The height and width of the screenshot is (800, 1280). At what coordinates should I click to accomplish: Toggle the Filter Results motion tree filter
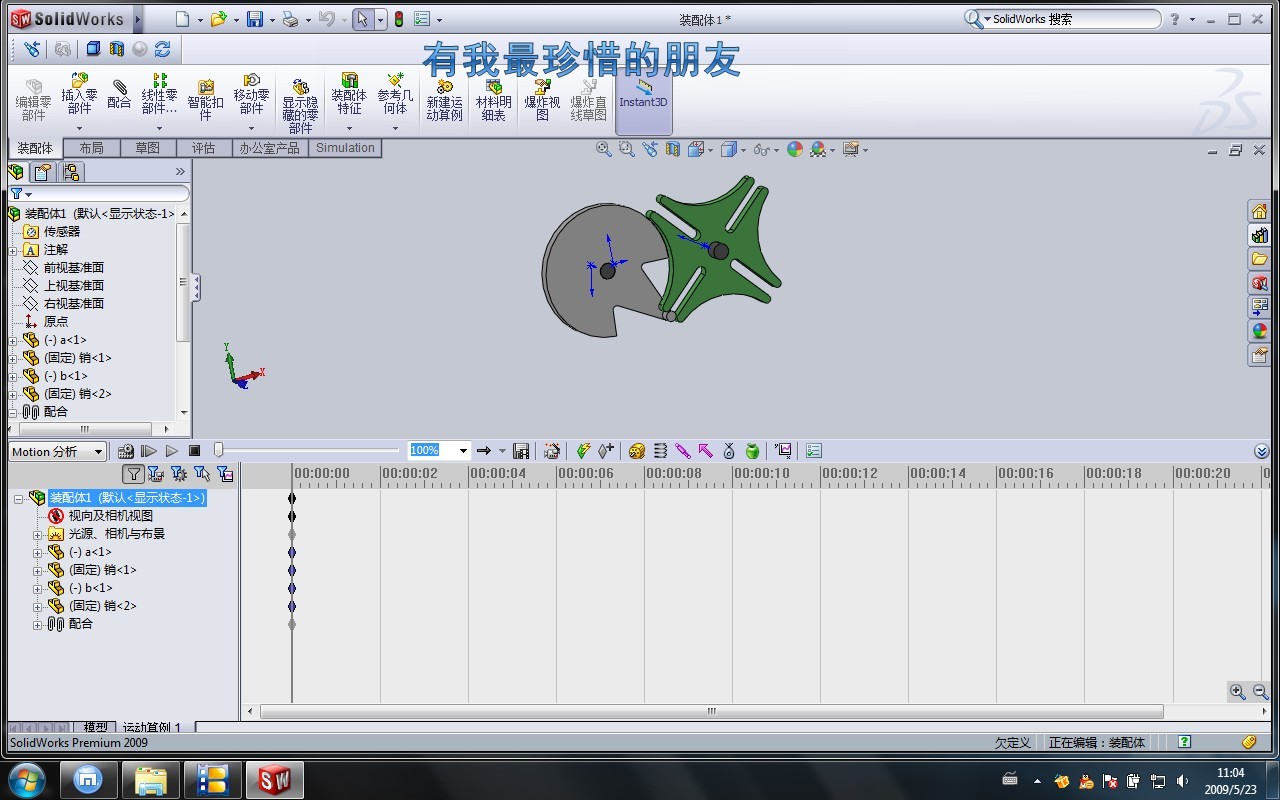tap(225, 474)
